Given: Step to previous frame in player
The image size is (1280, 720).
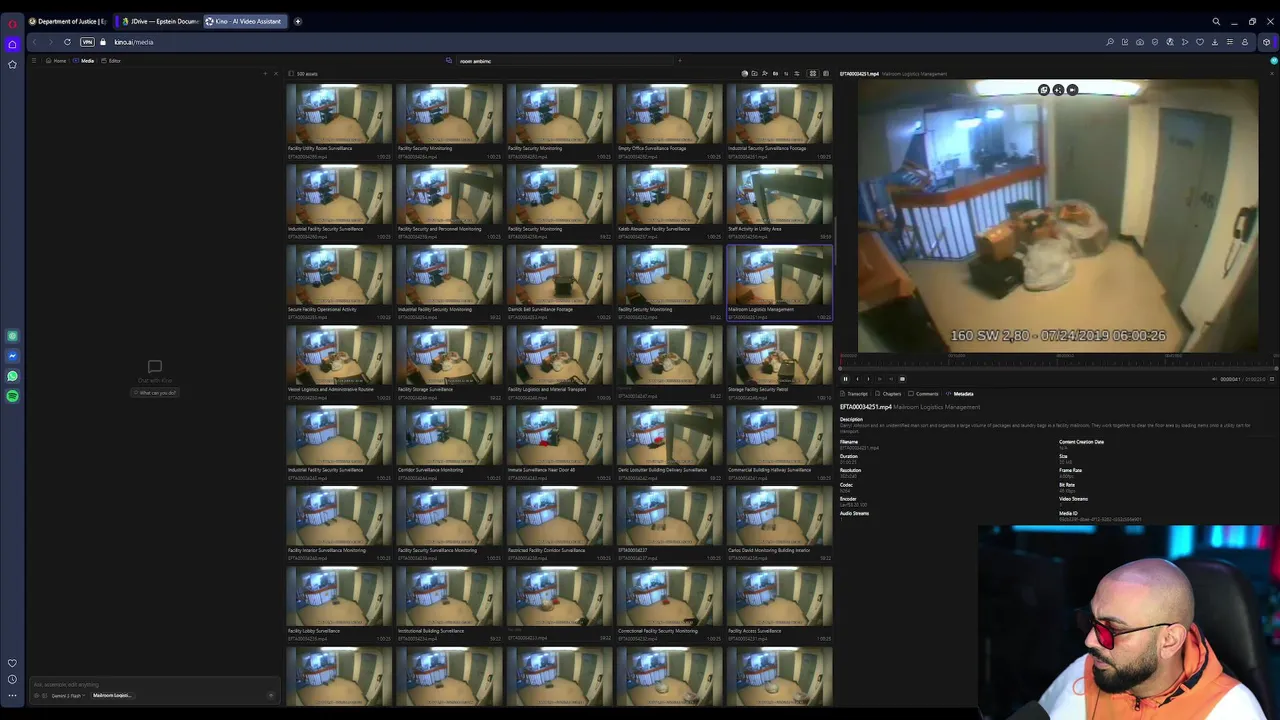Looking at the screenshot, I should 857,379.
